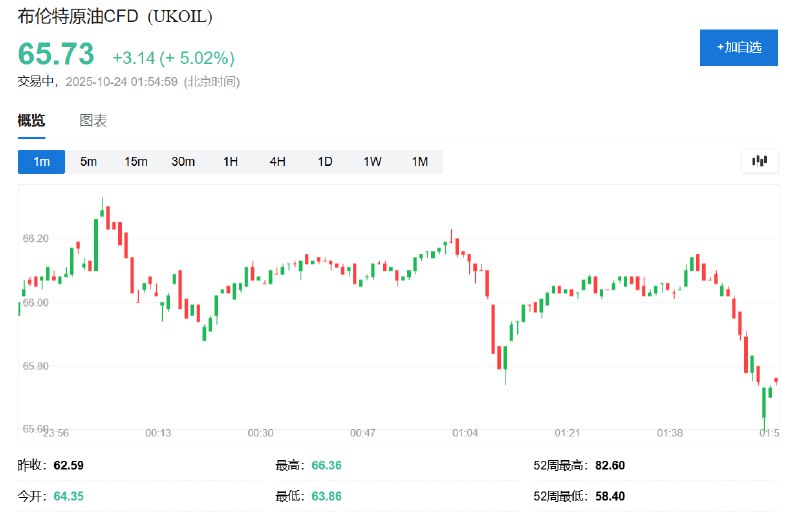Click the 65.80 y-axis label

pyautogui.click(x=35, y=366)
